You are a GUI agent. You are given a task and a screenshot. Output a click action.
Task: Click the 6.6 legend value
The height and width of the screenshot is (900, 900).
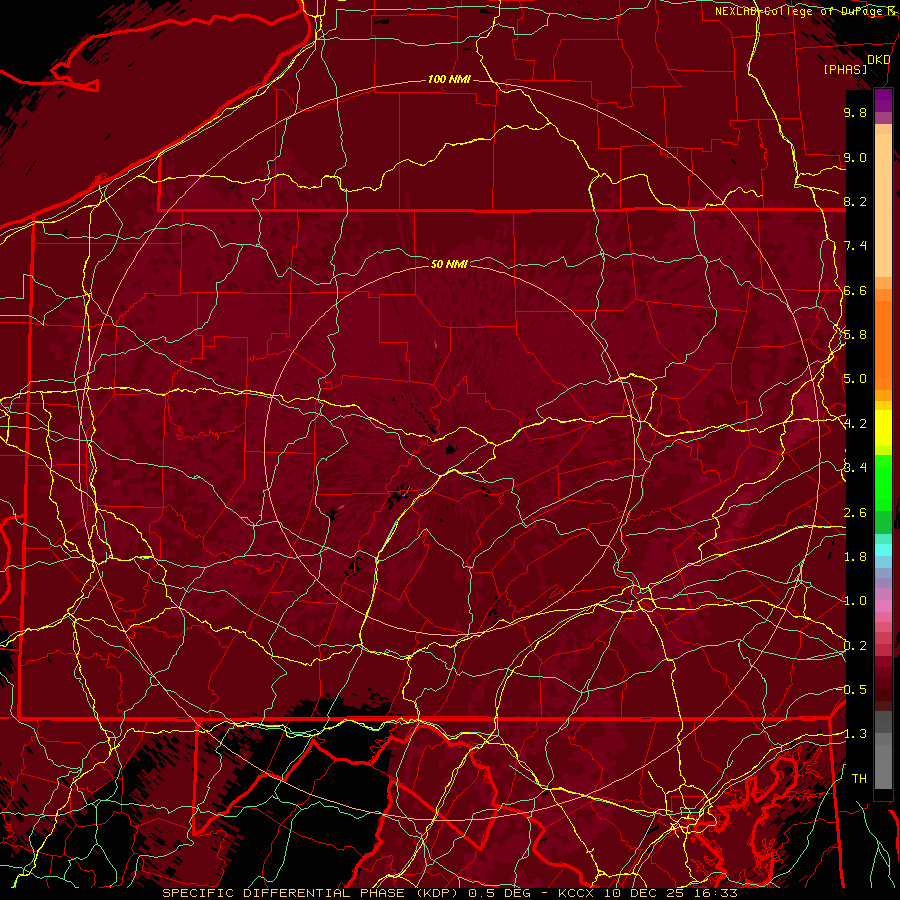pyautogui.click(x=855, y=290)
